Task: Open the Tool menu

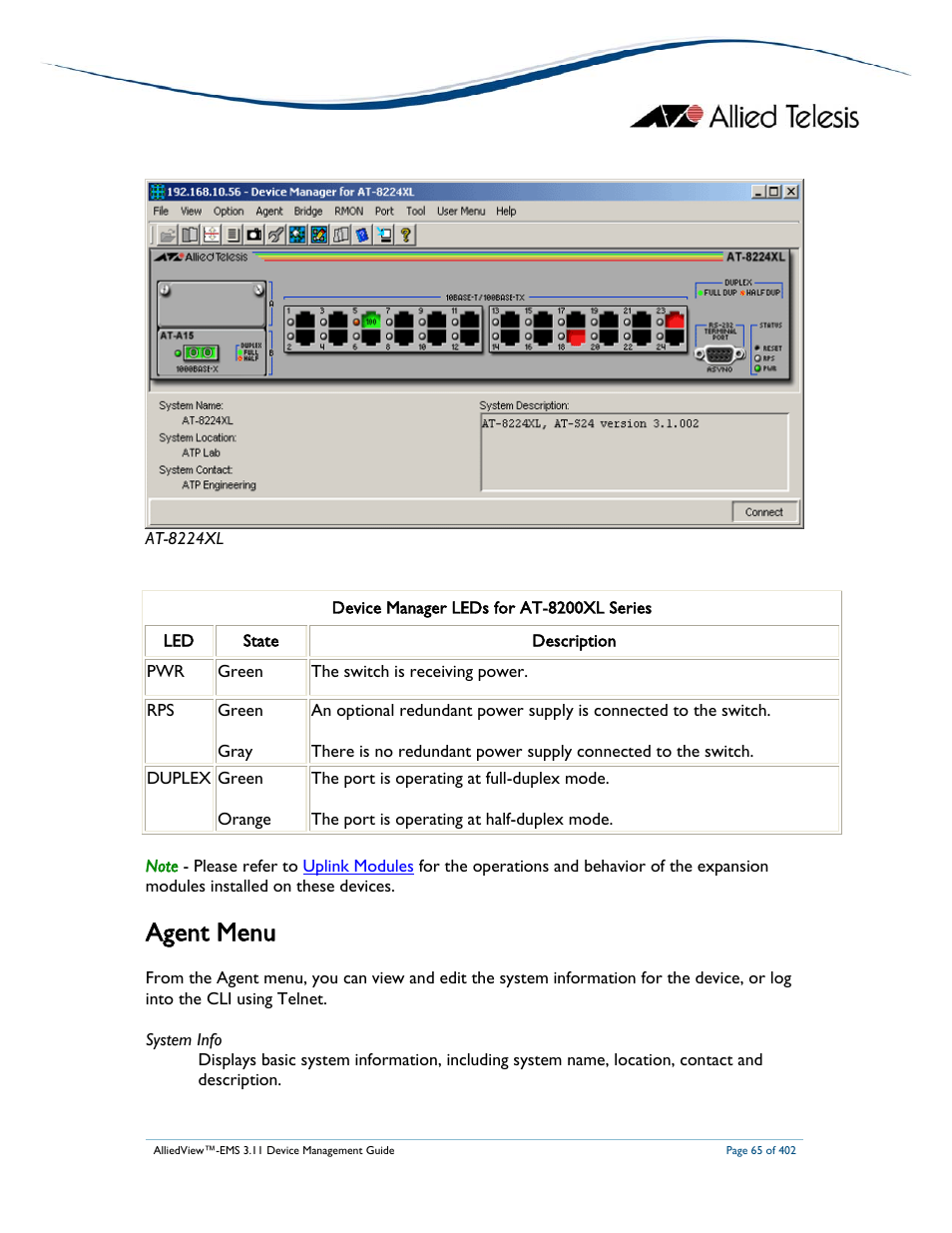Action: (x=416, y=211)
